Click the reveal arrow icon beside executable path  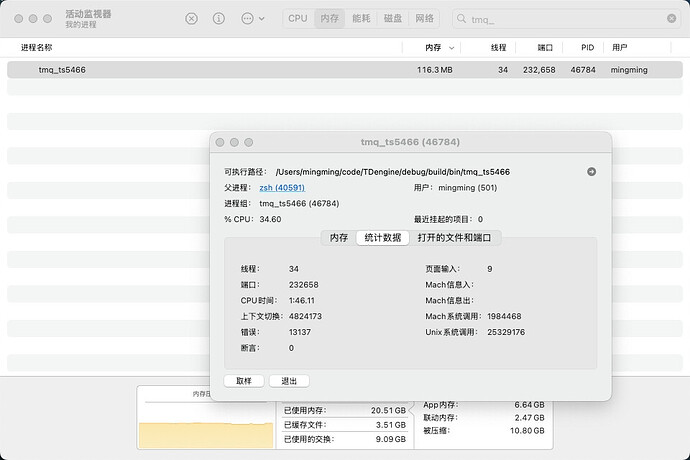(591, 171)
